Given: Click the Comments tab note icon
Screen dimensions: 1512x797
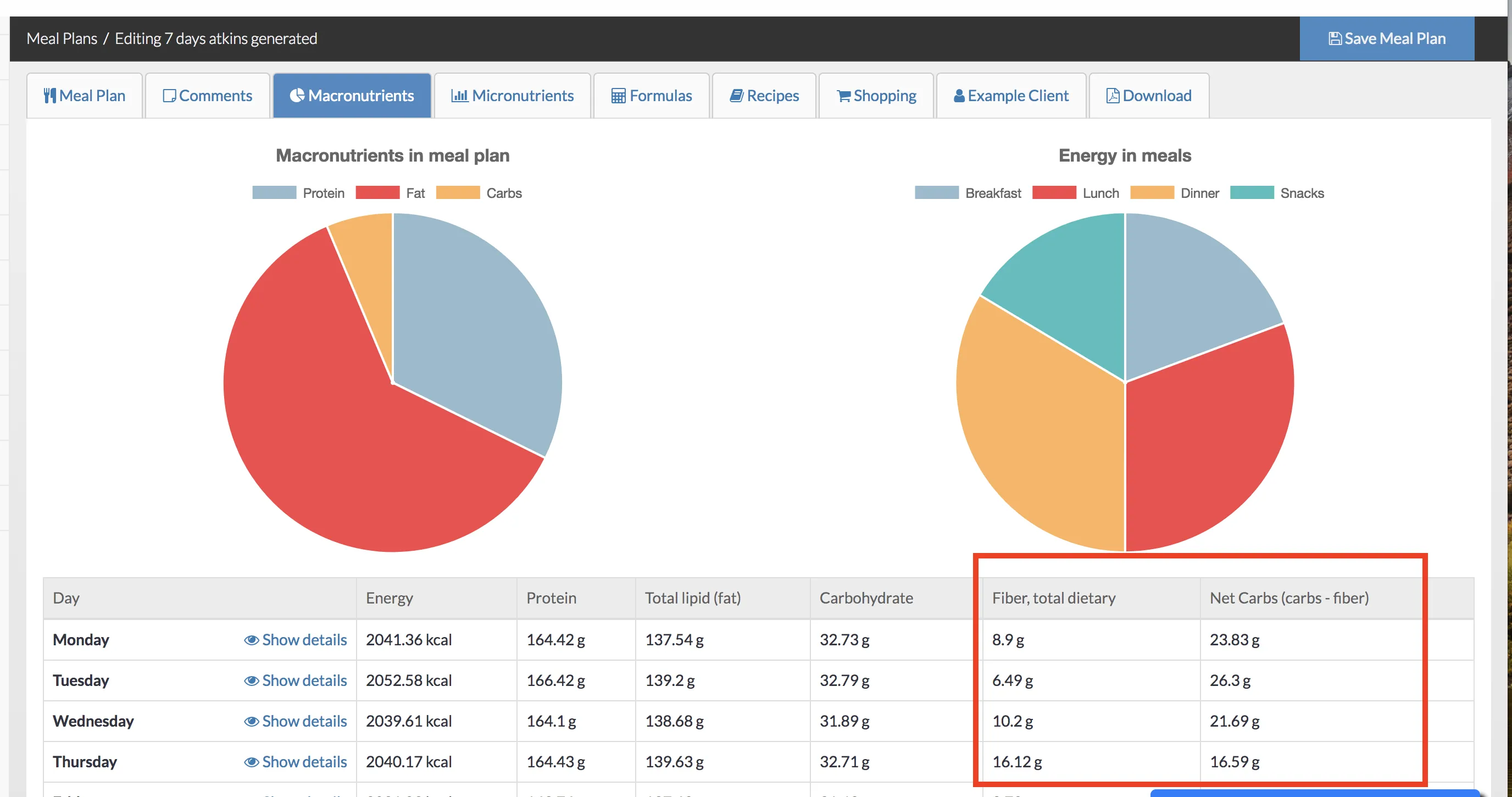Looking at the screenshot, I should [x=169, y=96].
